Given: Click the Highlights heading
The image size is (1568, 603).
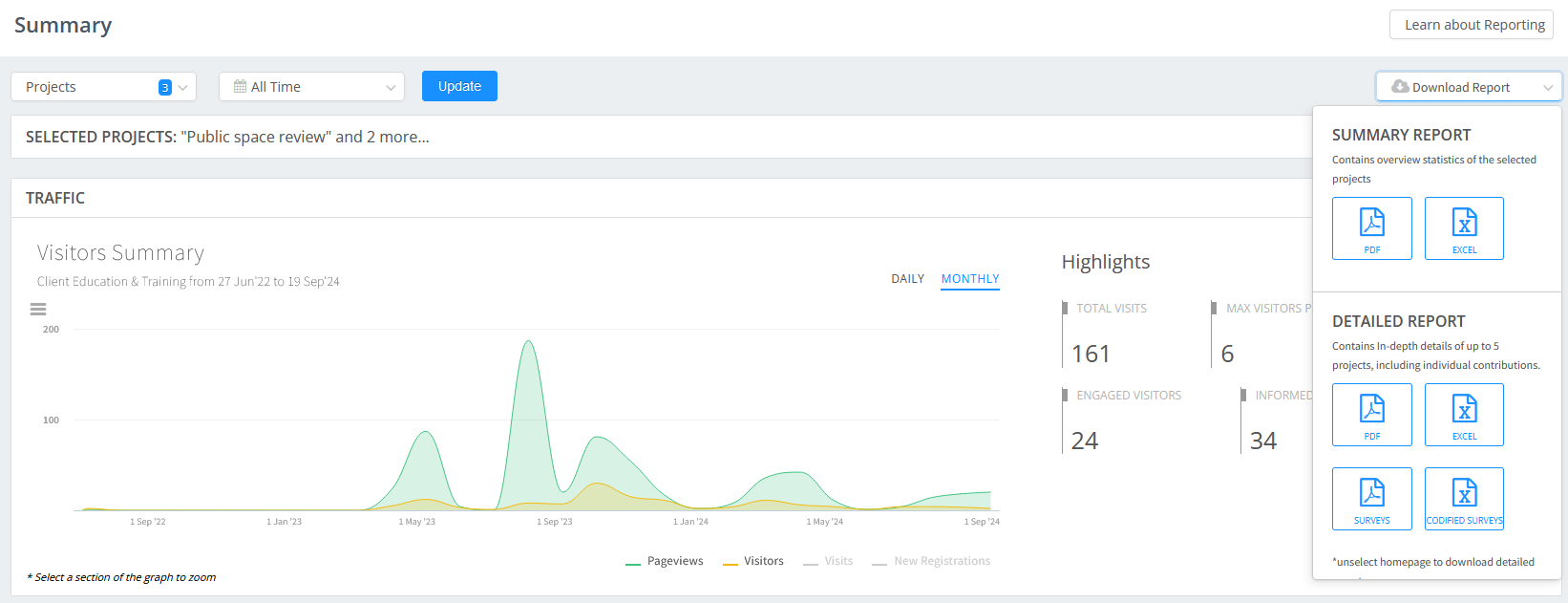Looking at the screenshot, I should 1106,262.
